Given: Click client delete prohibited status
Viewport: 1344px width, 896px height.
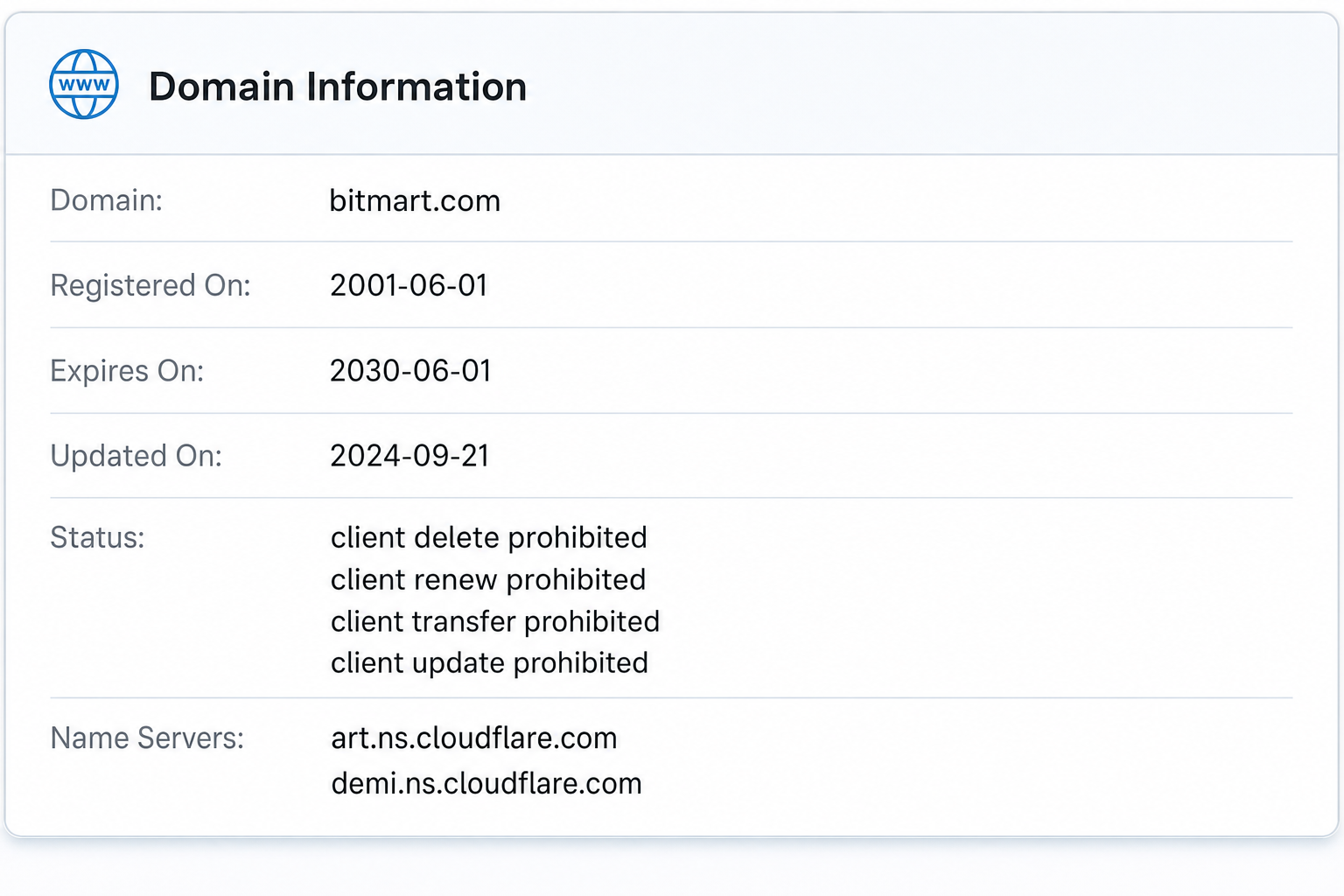Looking at the screenshot, I should 489,537.
